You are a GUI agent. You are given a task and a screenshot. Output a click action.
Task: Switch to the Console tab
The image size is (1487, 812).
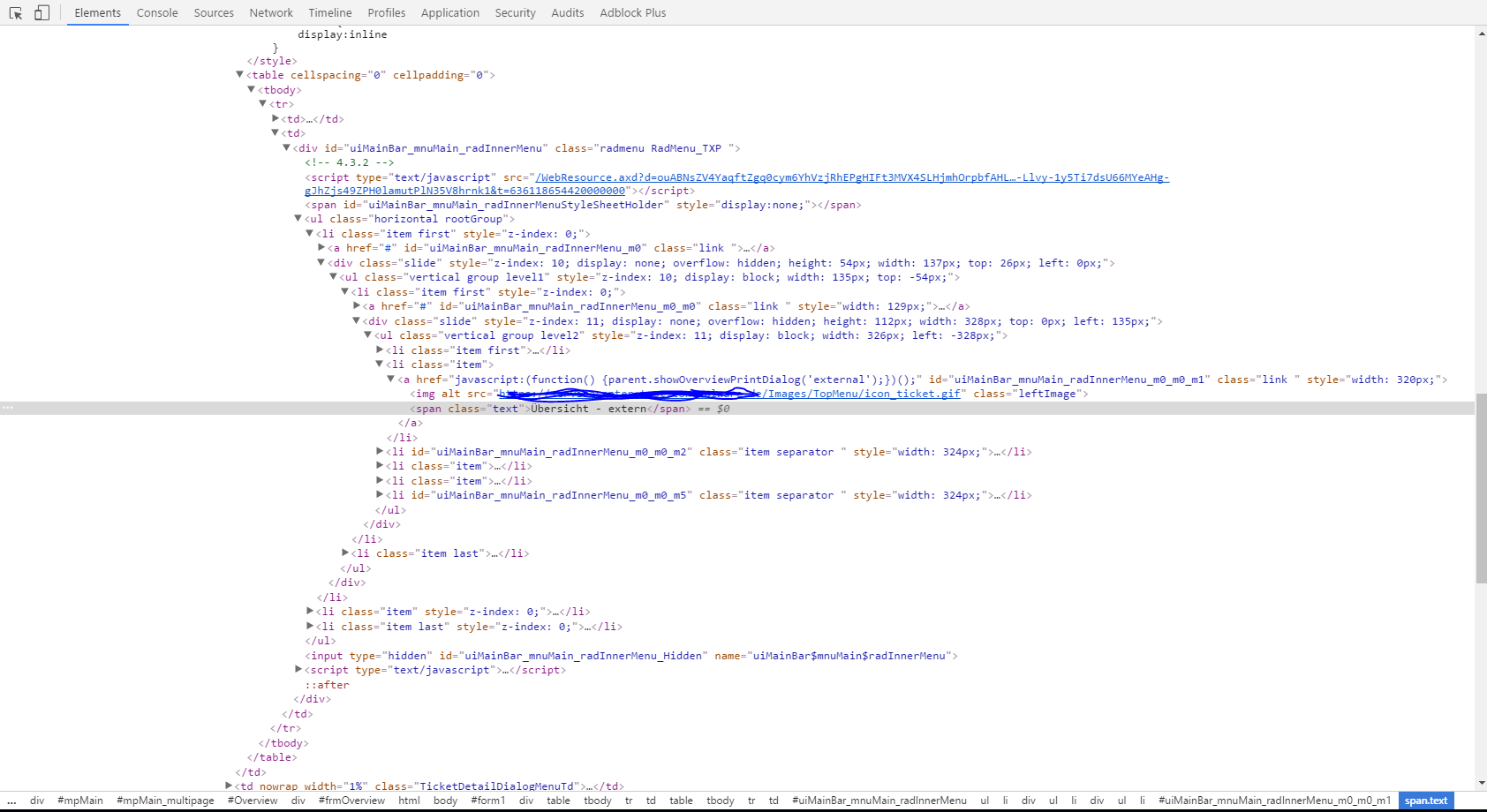157,13
